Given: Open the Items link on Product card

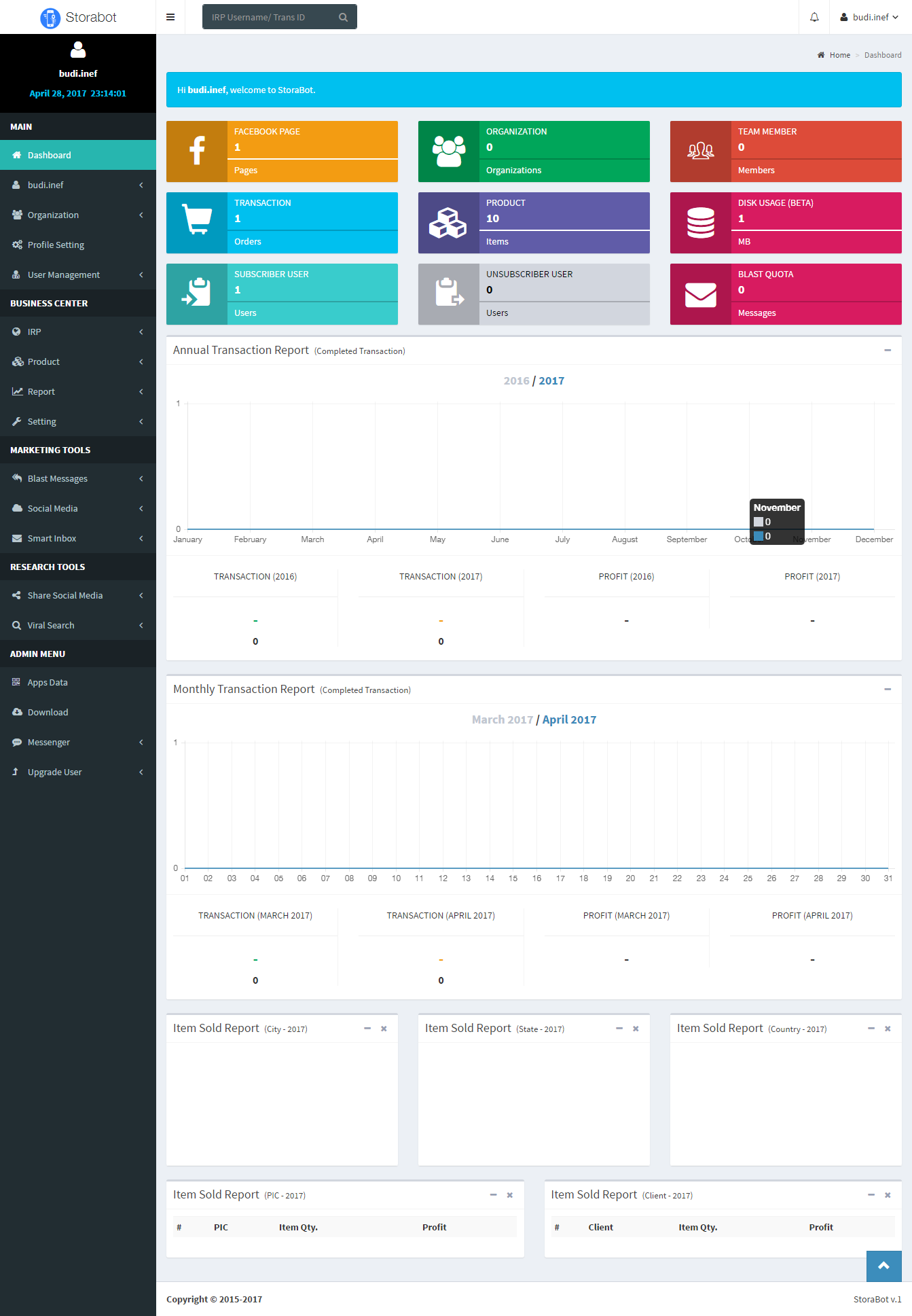Looking at the screenshot, I should click(x=497, y=242).
